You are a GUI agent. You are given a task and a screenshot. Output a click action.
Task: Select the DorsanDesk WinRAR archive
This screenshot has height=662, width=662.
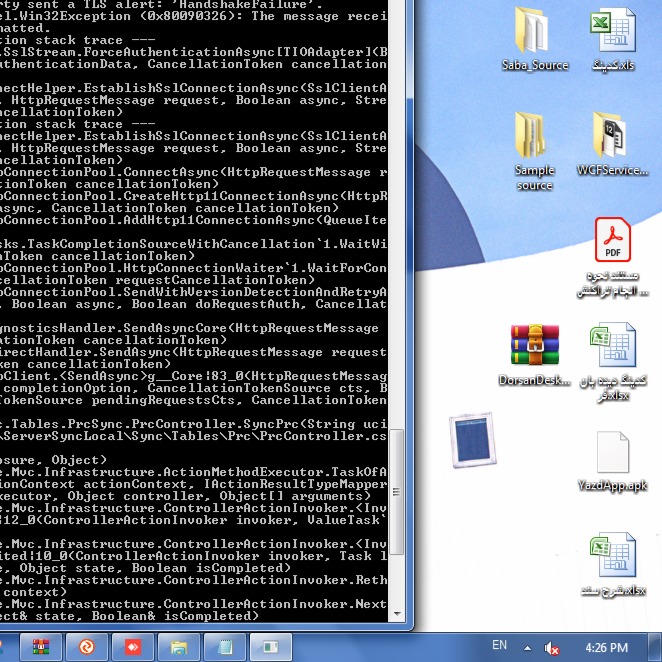[534, 348]
